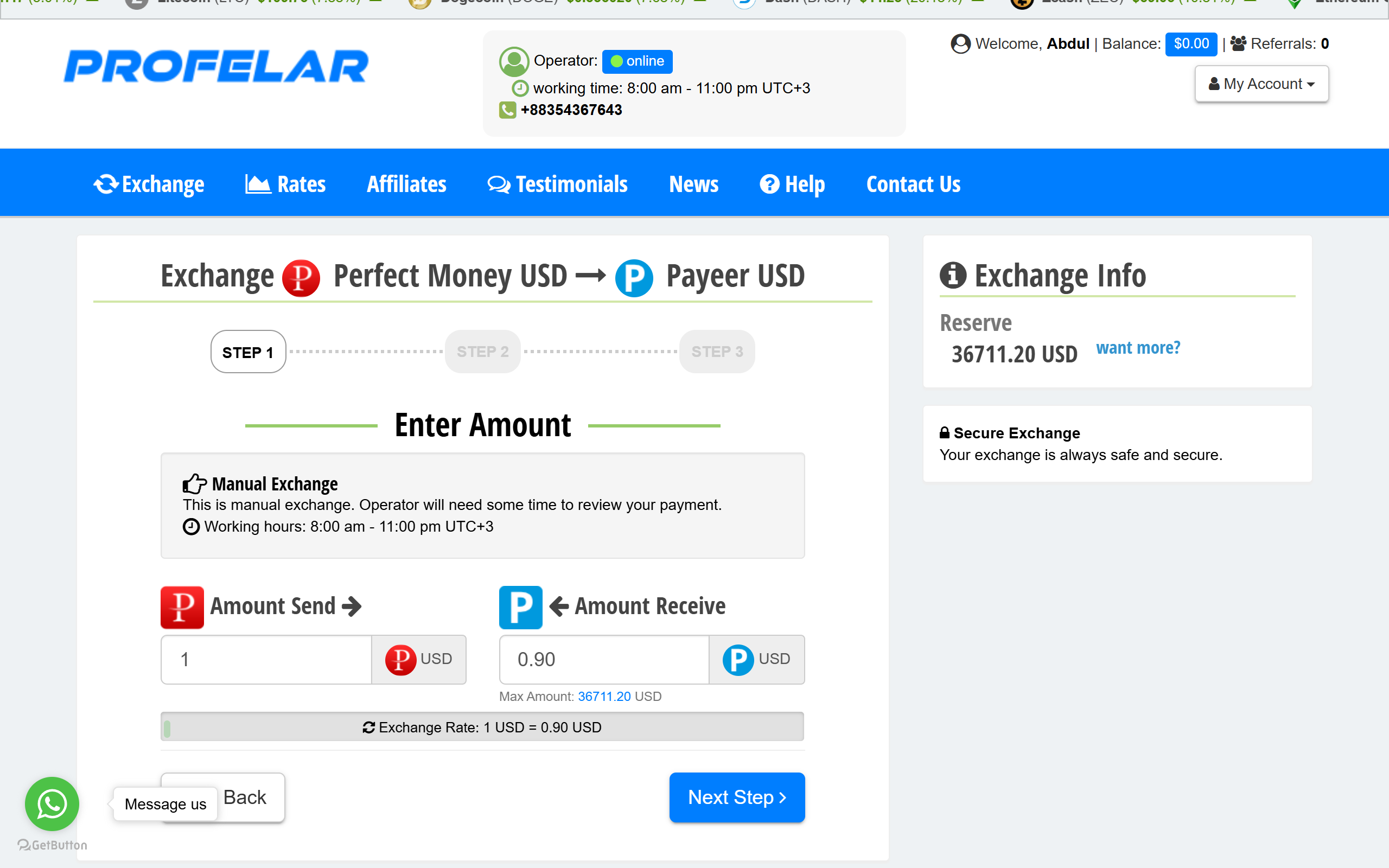1389x868 pixels.
Task: Click the referrals group icon
Action: (1238, 43)
